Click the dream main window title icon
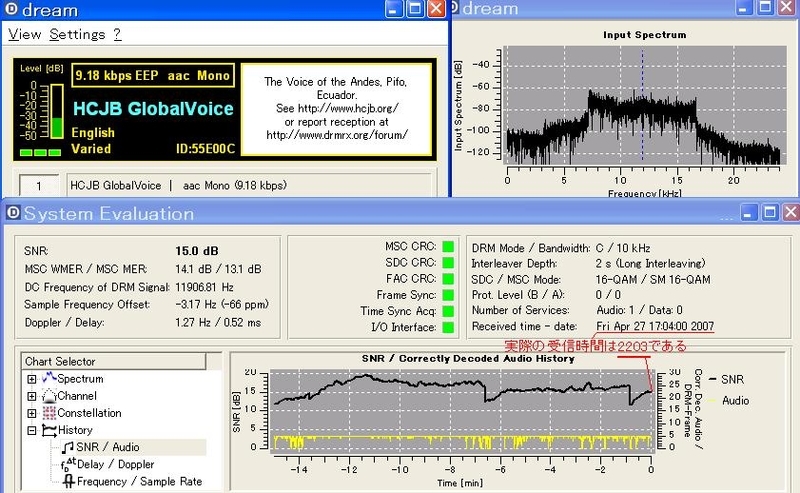The width and height of the screenshot is (800, 493). tap(10, 9)
